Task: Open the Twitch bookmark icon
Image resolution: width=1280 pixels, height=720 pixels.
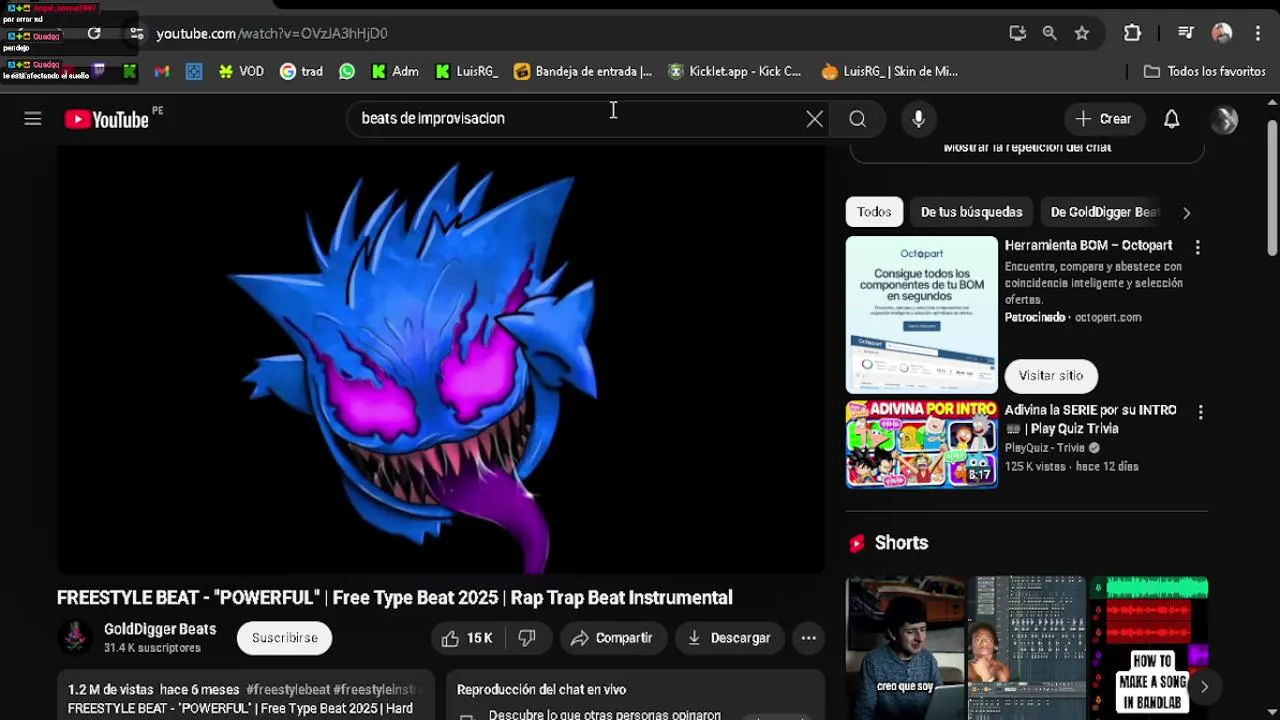Action: (98, 71)
